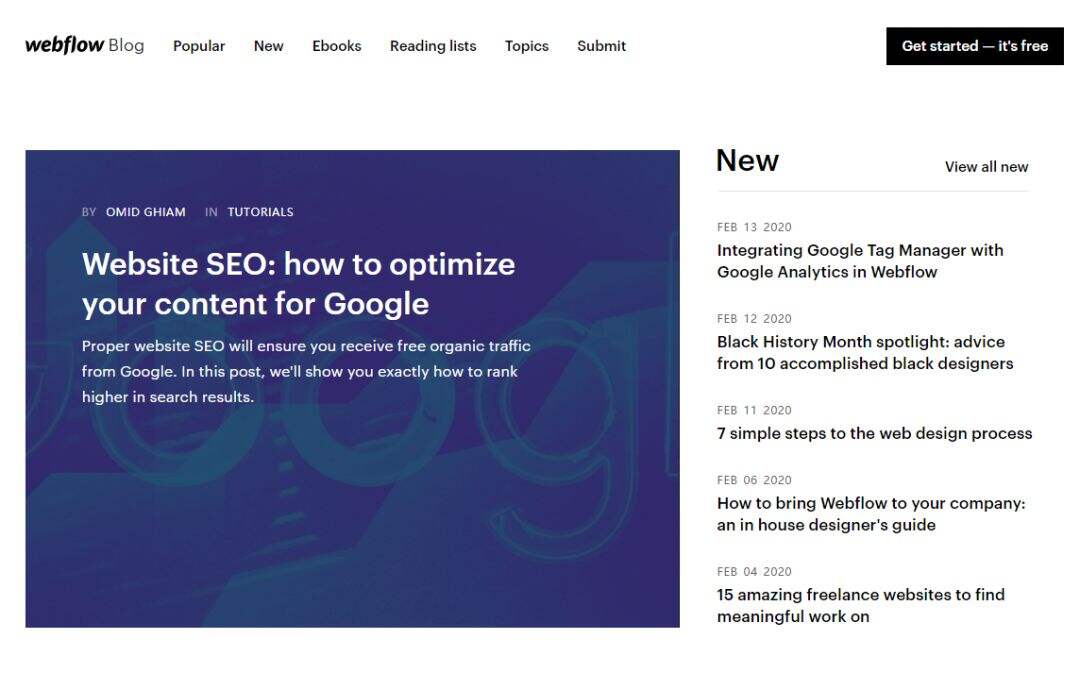
Task: Open 15 amazing freelance websites article
Action: pos(861,605)
